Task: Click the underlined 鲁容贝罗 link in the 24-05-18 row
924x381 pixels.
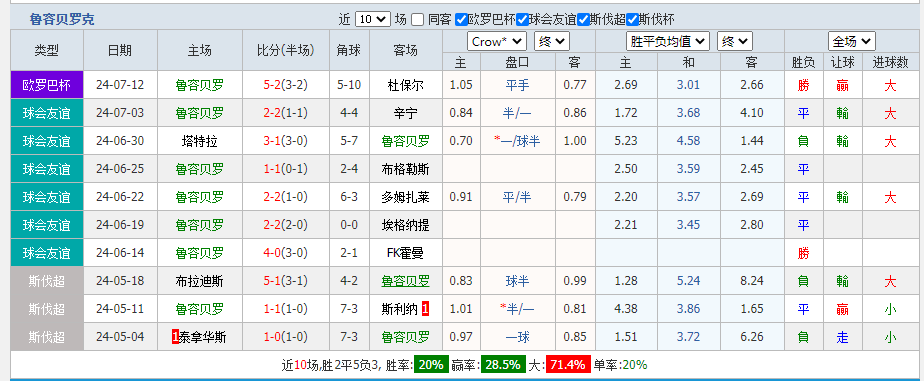Action: tap(405, 281)
